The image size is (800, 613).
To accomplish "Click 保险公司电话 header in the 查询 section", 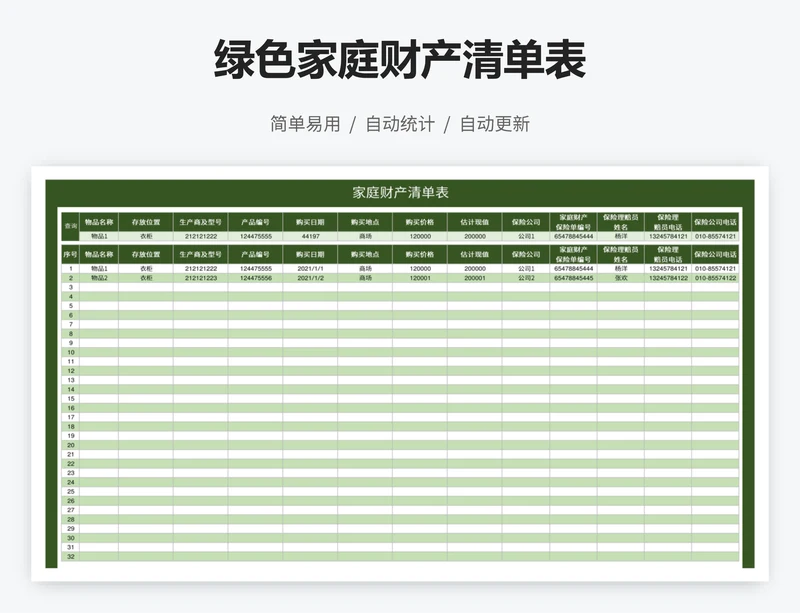I will [715, 222].
